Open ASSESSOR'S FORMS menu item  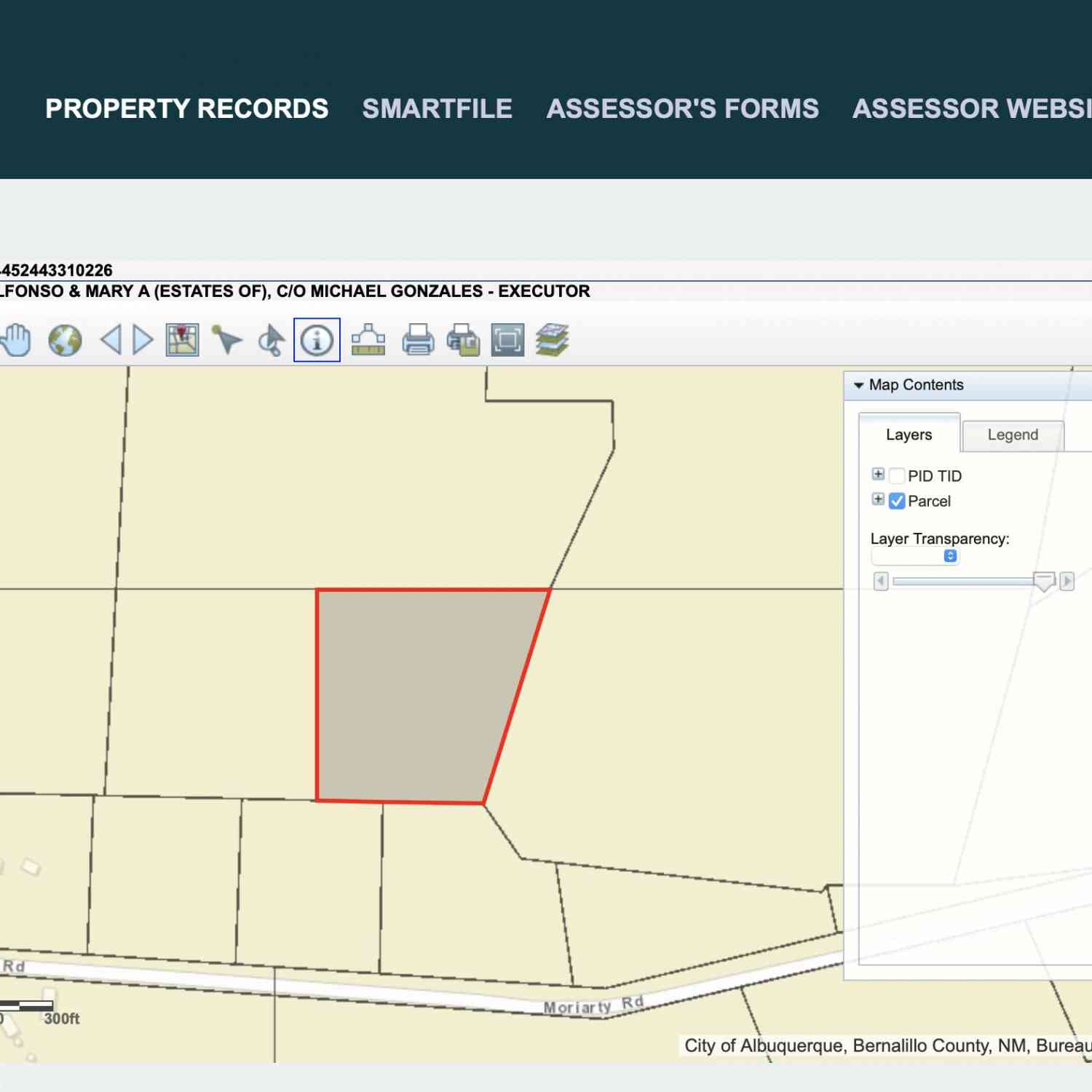[x=682, y=108]
